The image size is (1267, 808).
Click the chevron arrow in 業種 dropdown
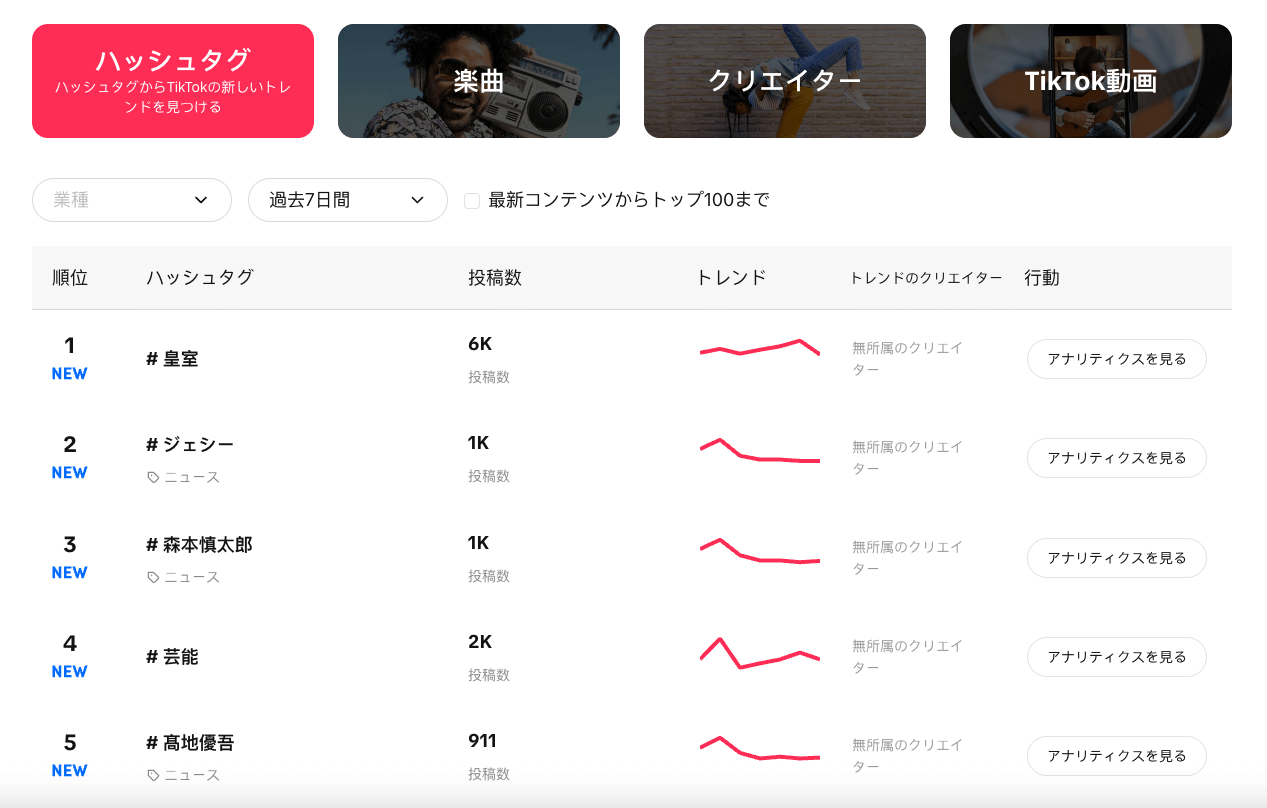[201, 200]
